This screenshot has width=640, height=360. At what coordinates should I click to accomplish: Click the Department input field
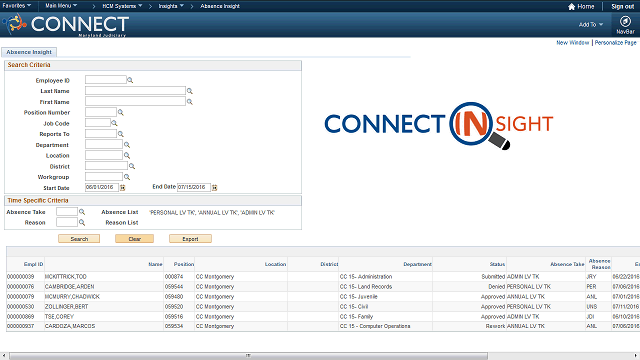104,144
